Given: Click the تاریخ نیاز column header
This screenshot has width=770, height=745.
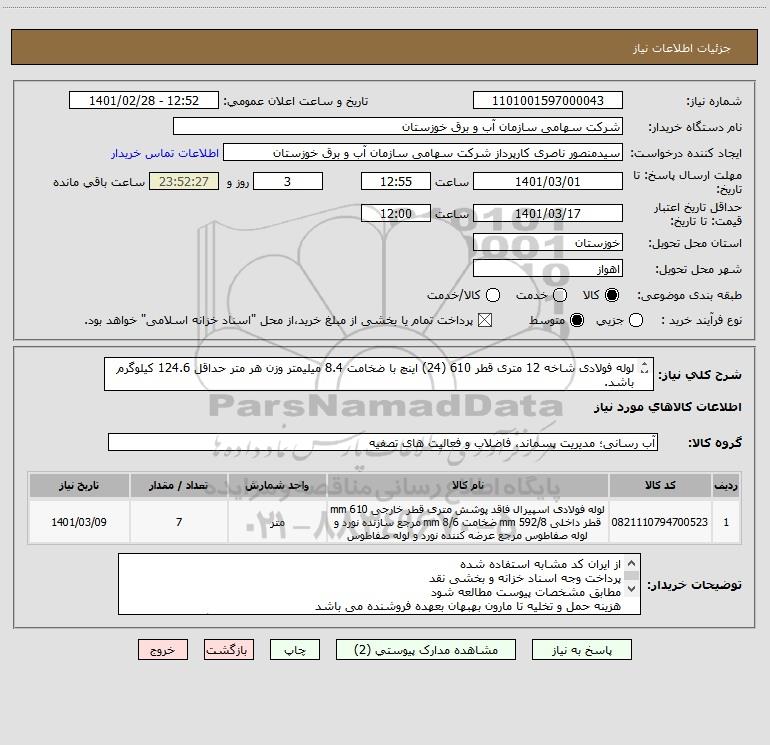Looking at the screenshot, I should 79,485.
